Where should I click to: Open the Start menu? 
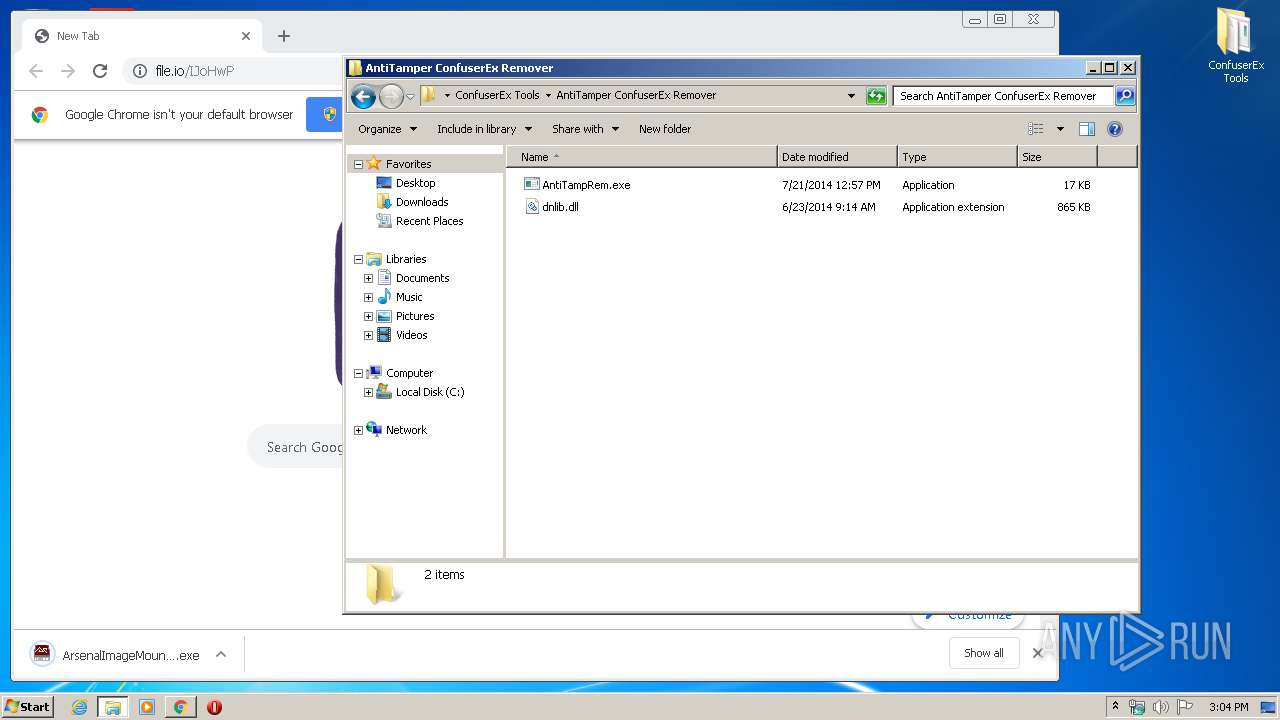coord(28,706)
